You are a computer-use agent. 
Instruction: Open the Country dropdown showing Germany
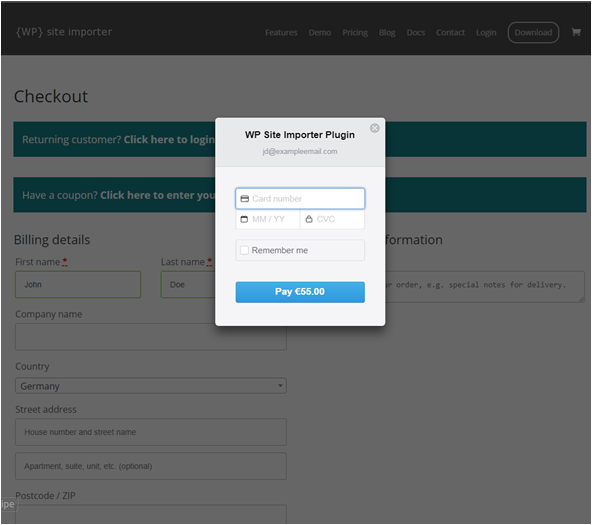pyautogui.click(x=151, y=386)
